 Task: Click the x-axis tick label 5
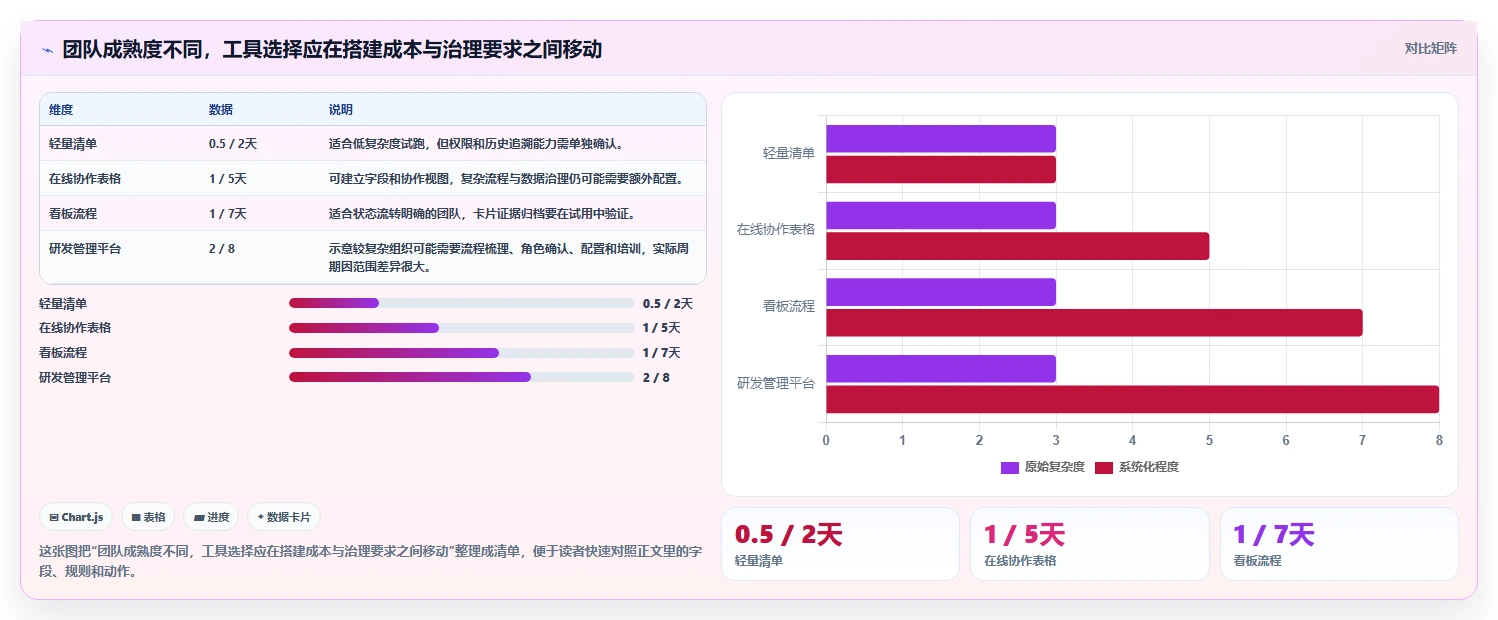(1209, 440)
